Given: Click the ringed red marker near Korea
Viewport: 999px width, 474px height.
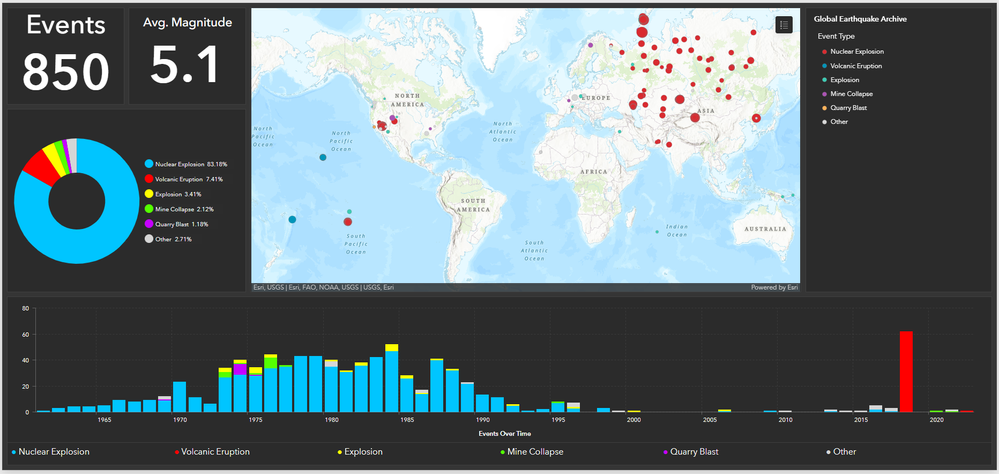Looking at the screenshot, I should [756, 118].
